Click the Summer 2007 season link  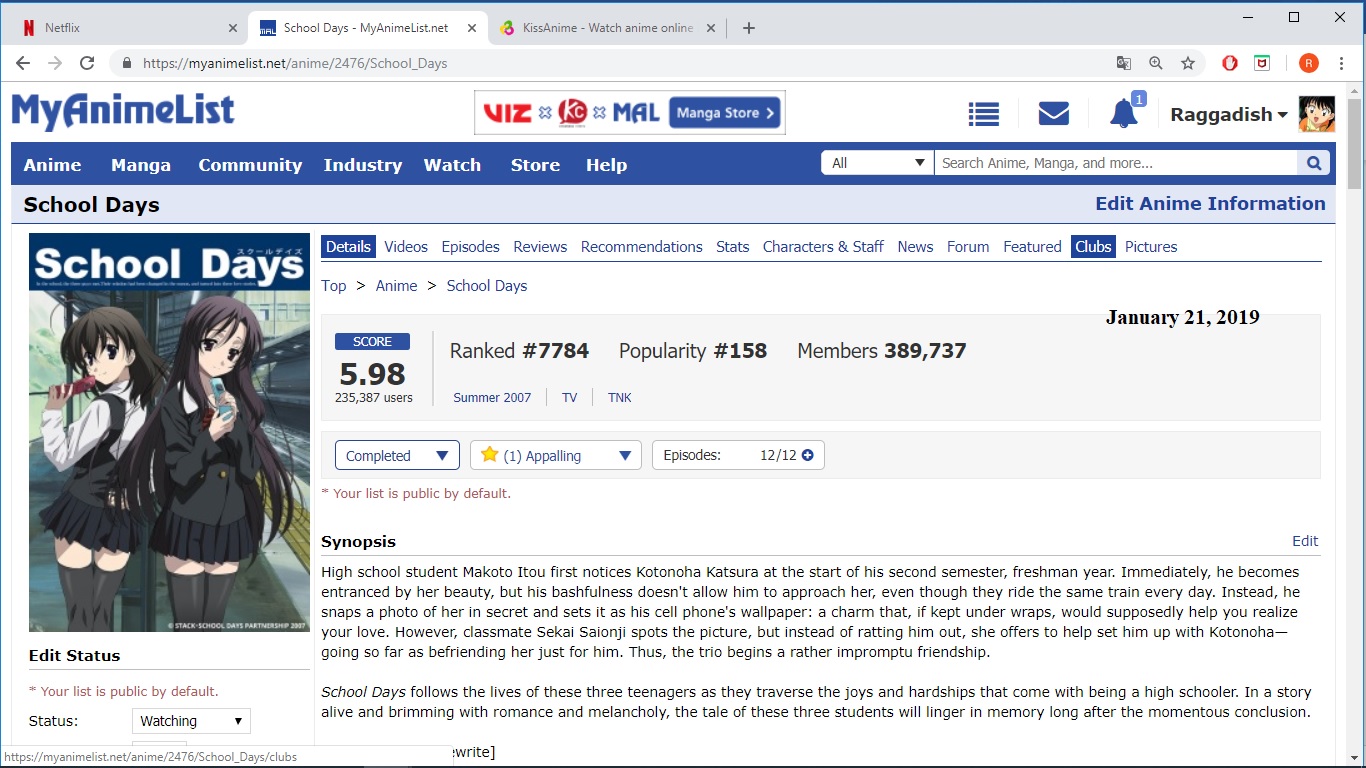492,398
